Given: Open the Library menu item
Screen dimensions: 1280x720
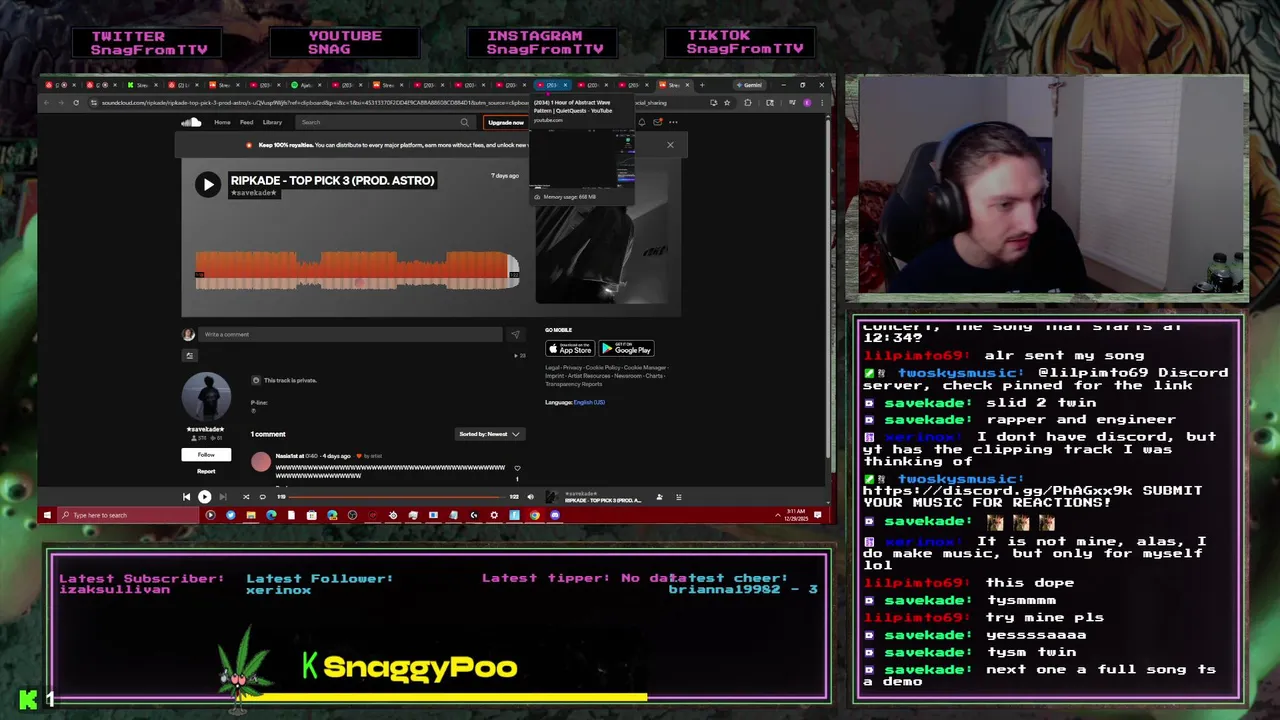Looking at the screenshot, I should 272,122.
